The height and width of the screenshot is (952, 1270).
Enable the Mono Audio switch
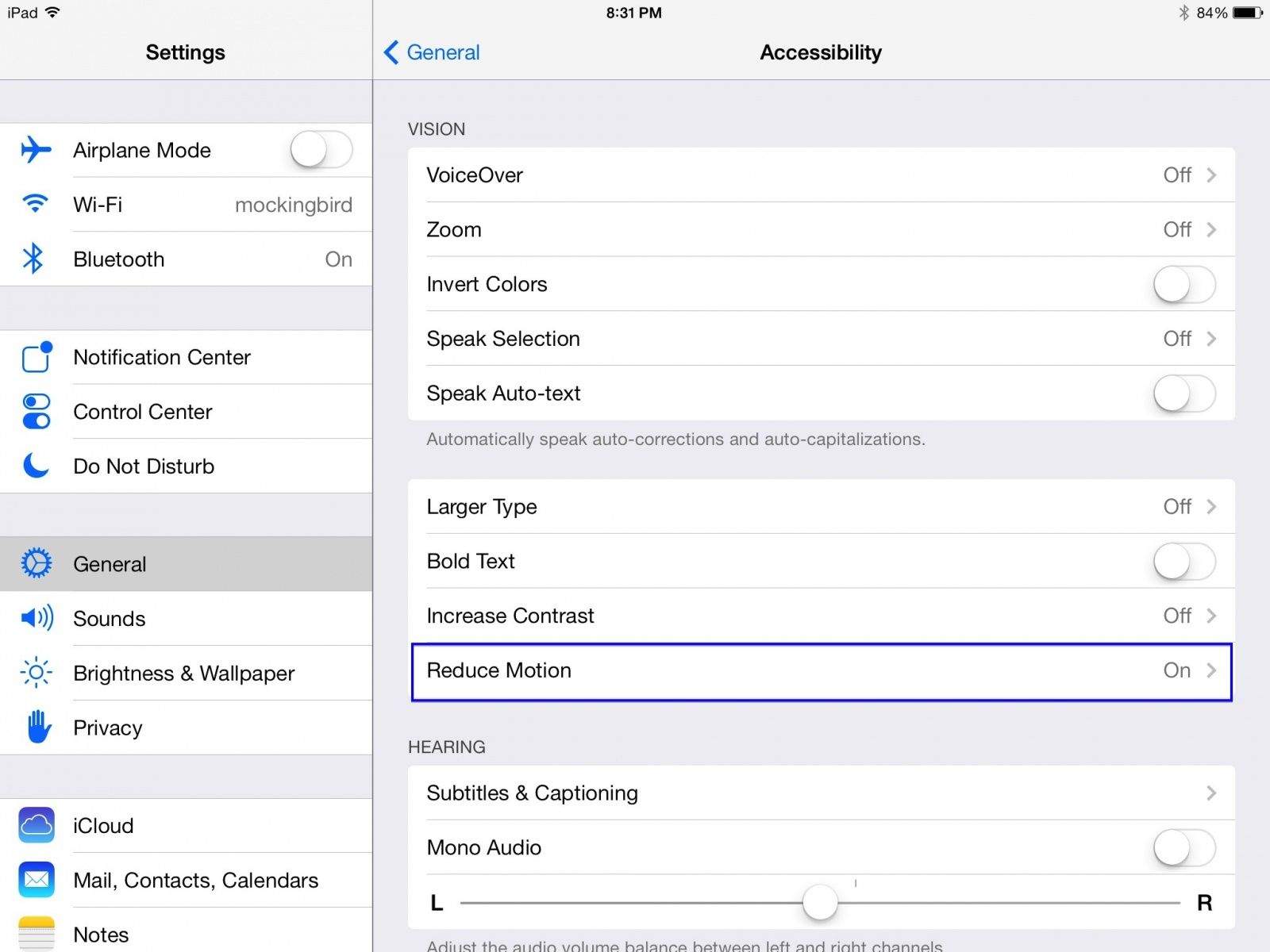click(1183, 847)
